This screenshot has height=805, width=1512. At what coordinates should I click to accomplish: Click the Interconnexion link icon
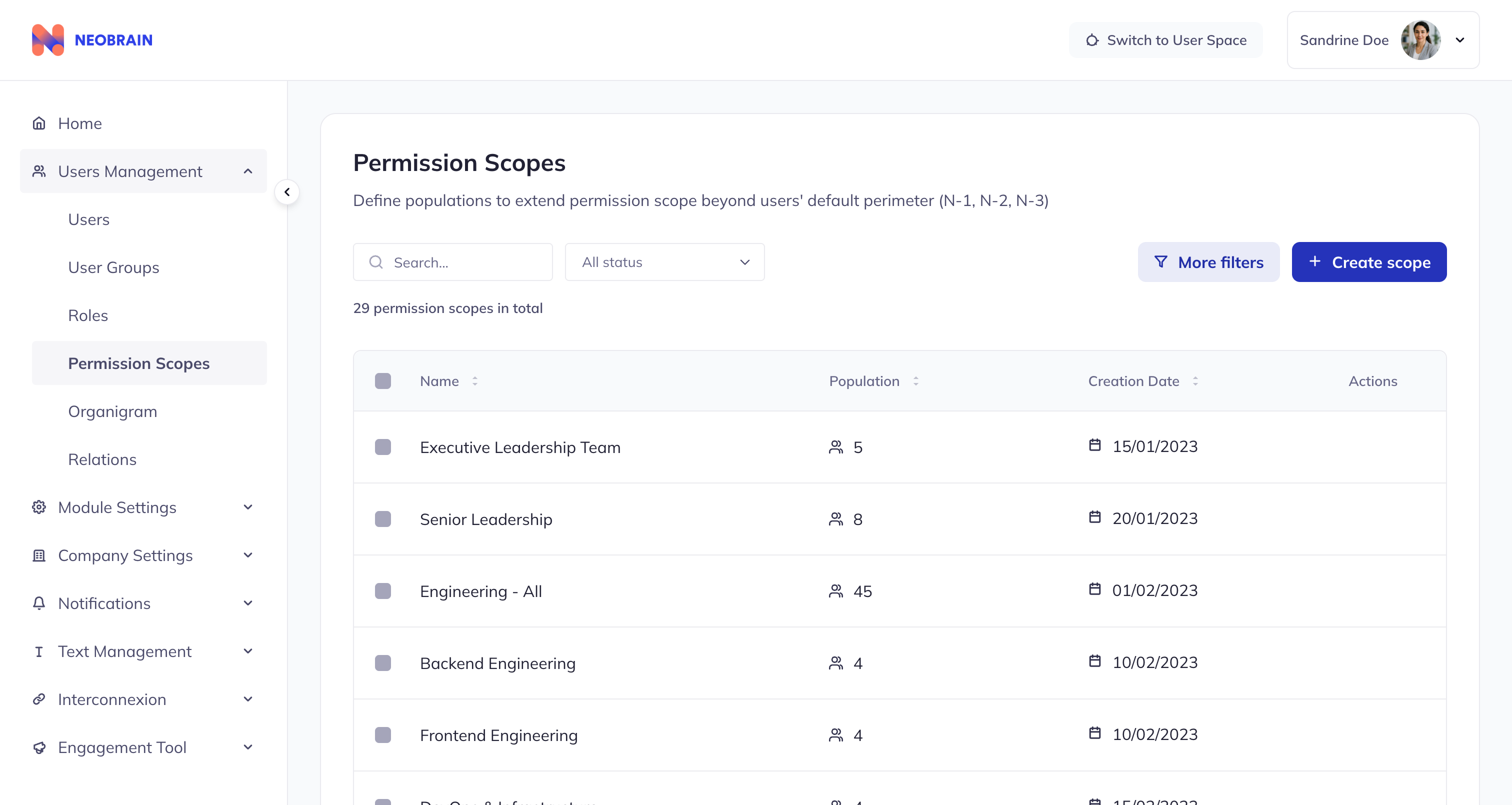pos(38,699)
